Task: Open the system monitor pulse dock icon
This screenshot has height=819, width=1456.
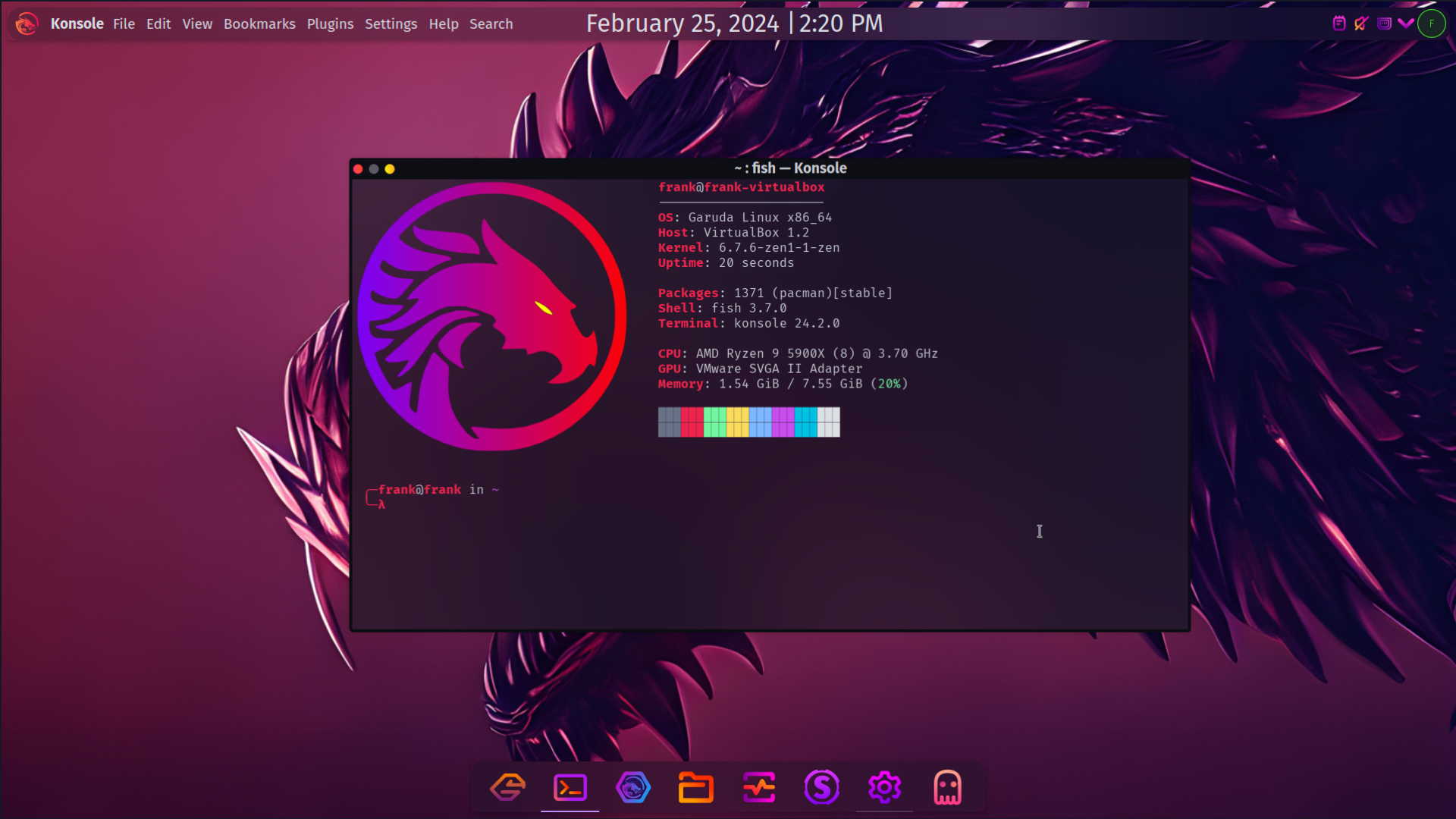Action: [x=759, y=788]
